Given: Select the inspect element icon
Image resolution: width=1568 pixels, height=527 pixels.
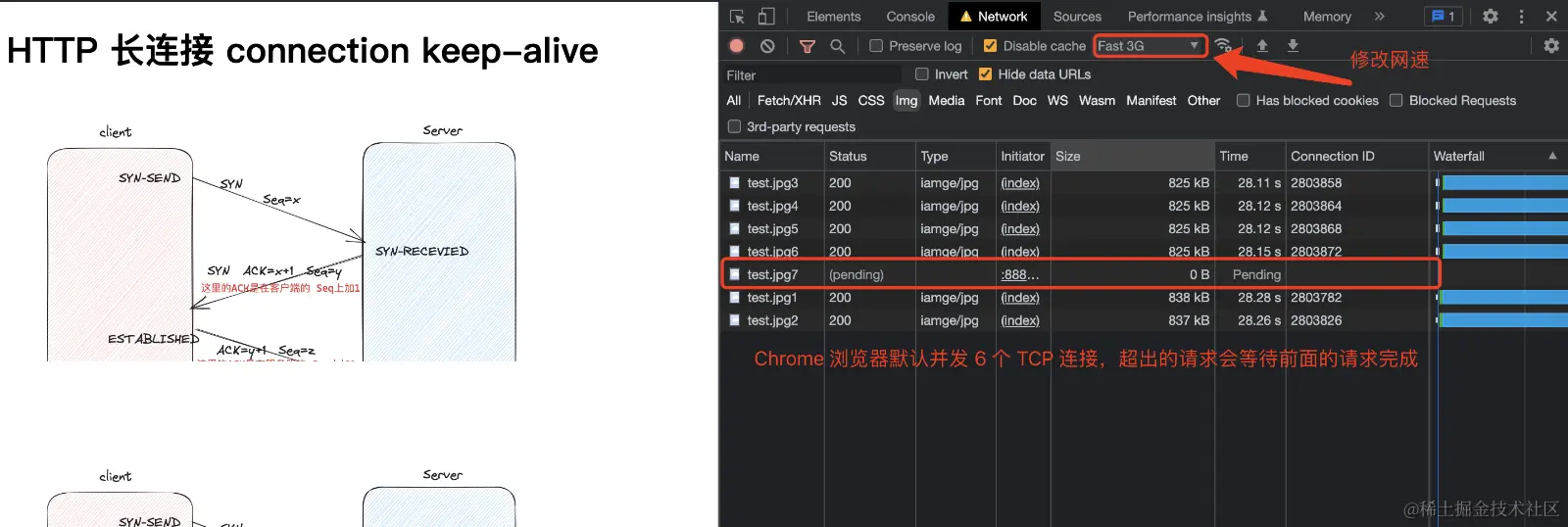Looking at the screenshot, I should pos(737,17).
